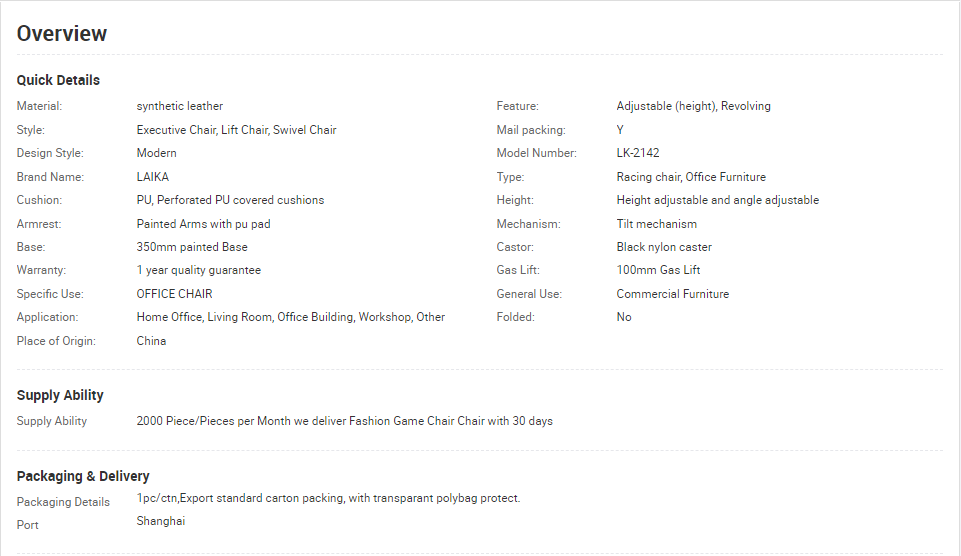961x556 pixels.
Task: Click the 100mm Gas Lift value
Action: (658, 270)
